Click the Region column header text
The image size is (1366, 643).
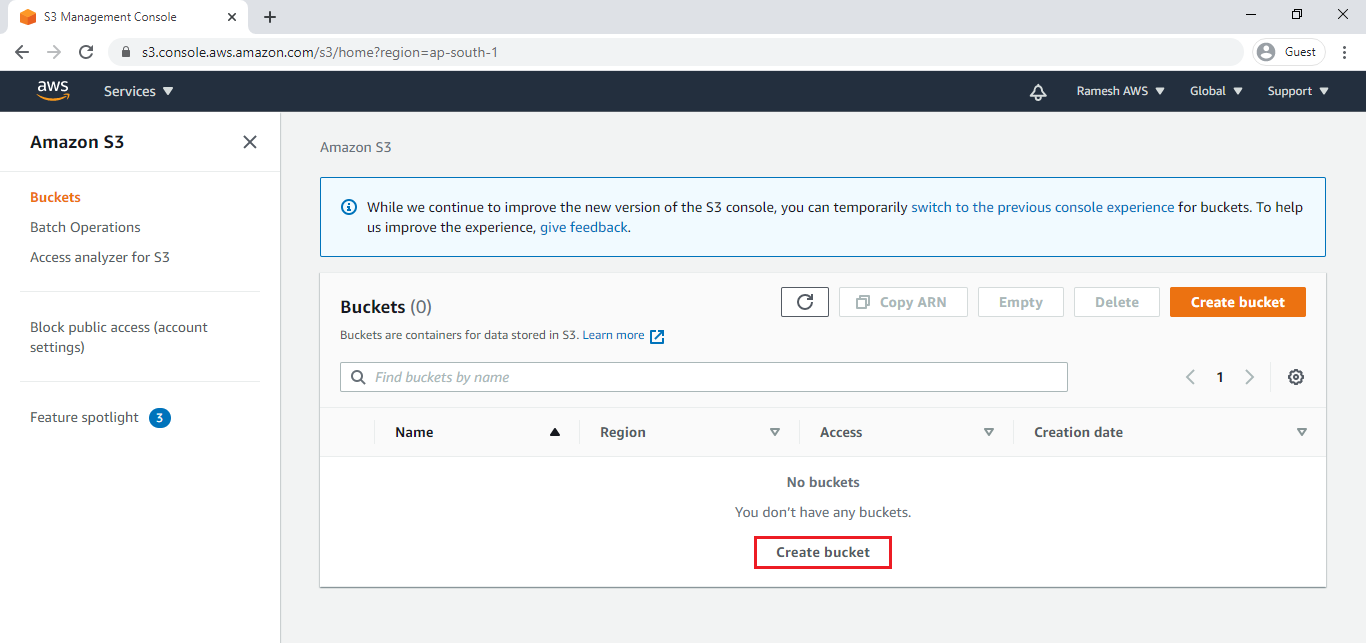click(x=623, y=432)
